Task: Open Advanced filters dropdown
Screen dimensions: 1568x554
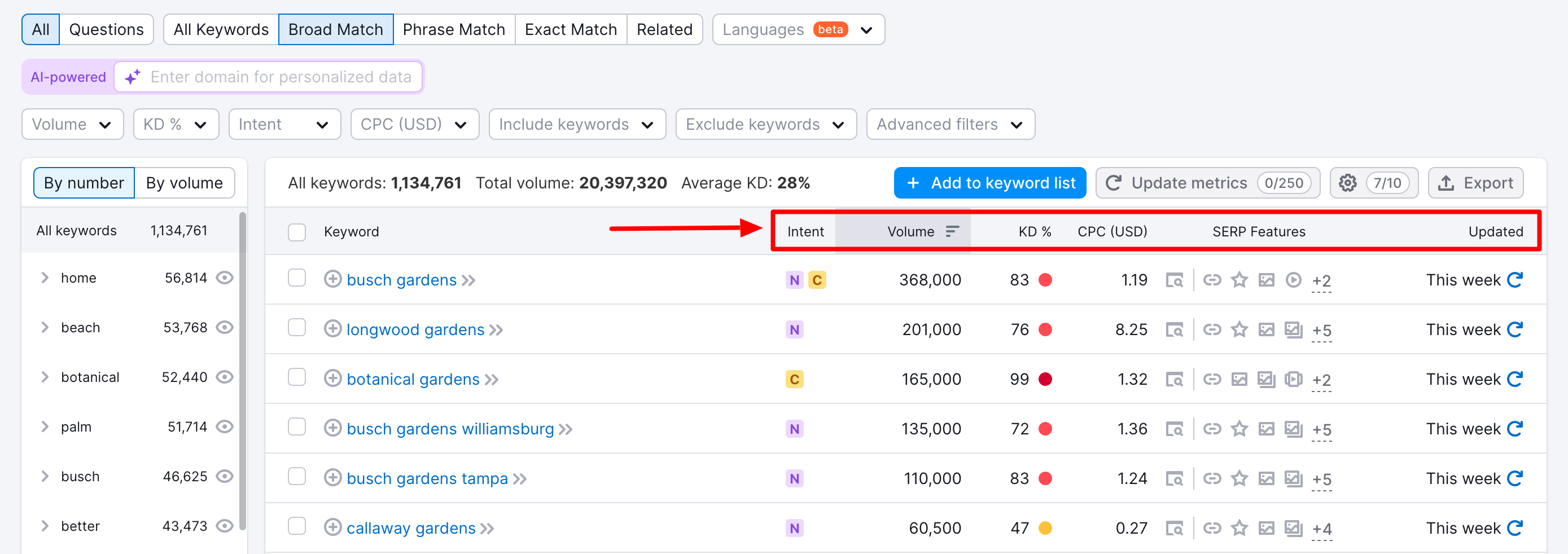Action: 950,124
